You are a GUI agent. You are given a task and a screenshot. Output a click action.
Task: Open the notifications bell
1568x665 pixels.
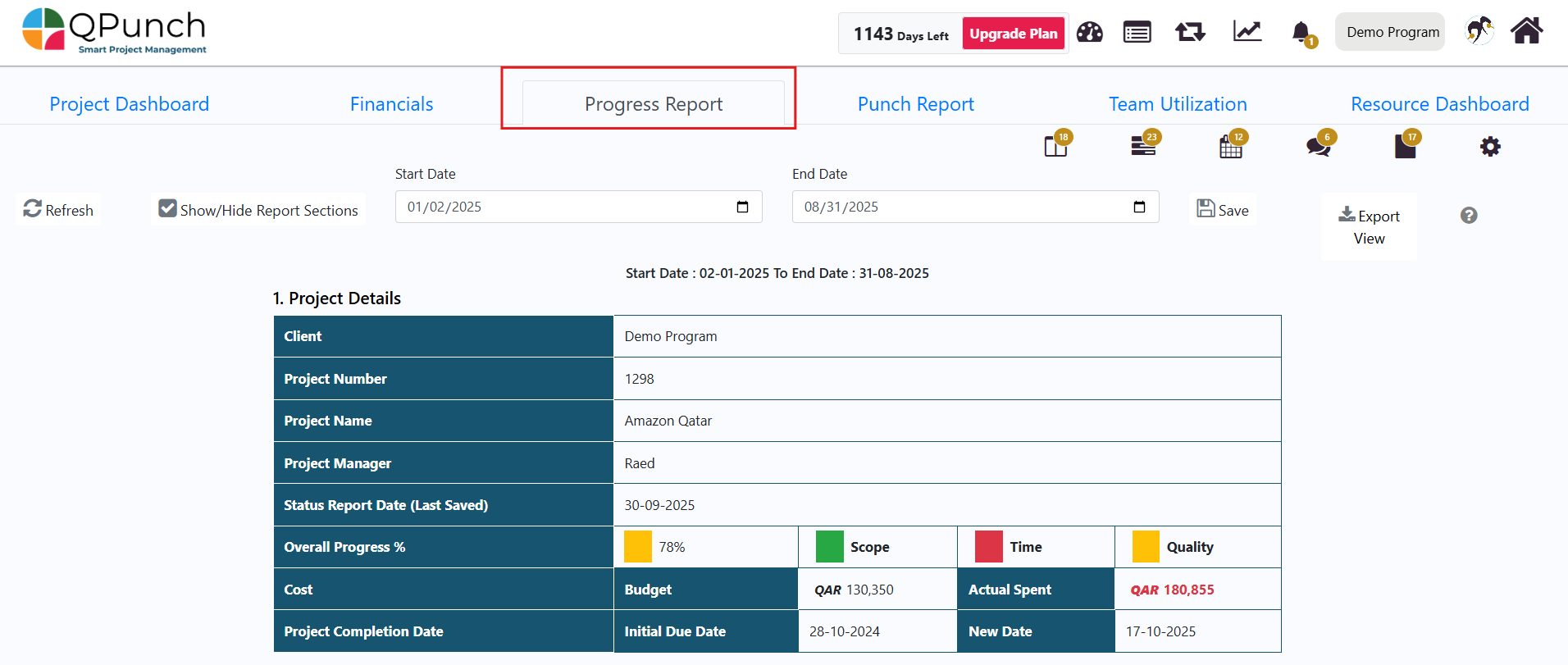pos(1301,33)
